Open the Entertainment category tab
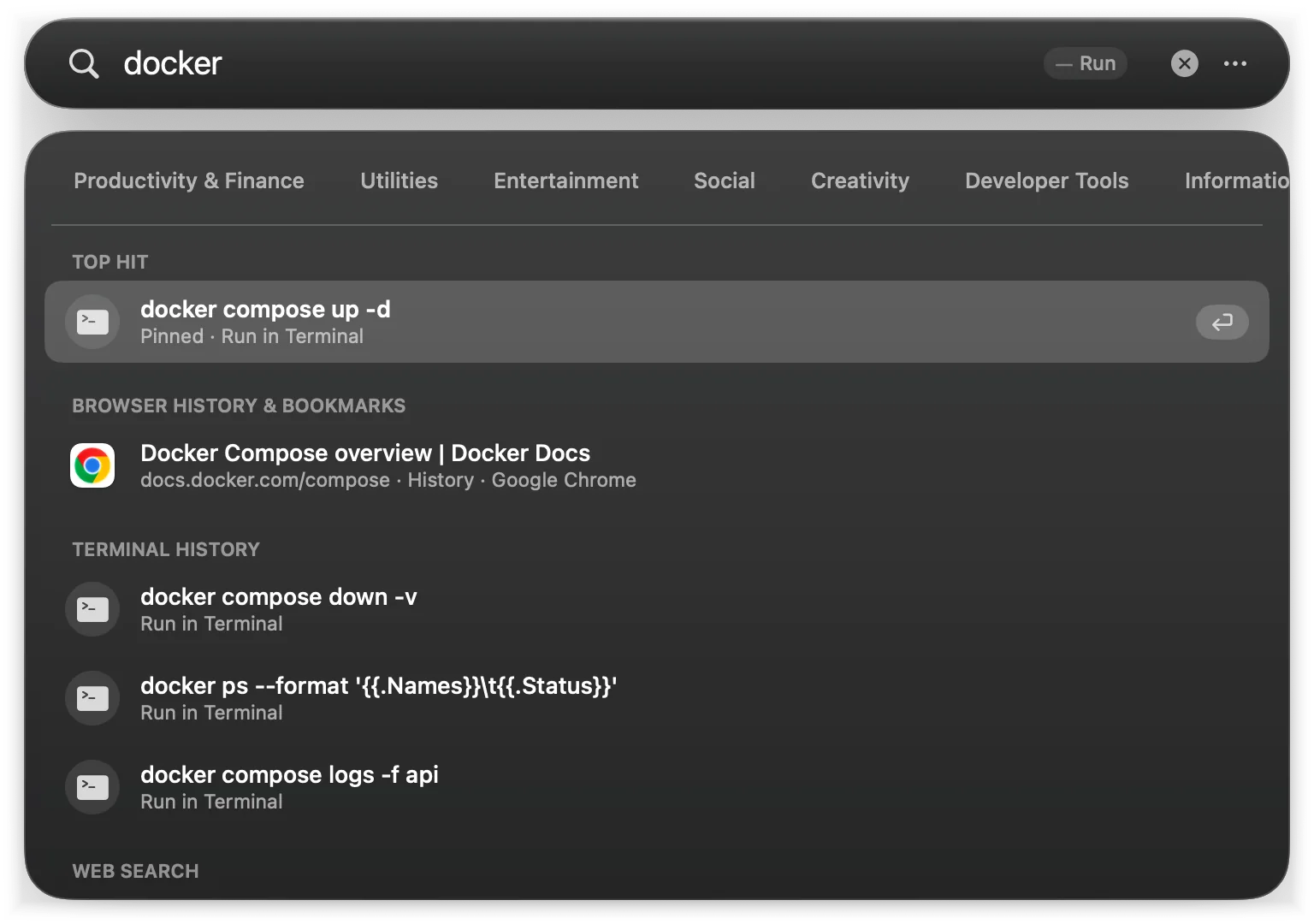1314x924 pixels. [565, 181]
